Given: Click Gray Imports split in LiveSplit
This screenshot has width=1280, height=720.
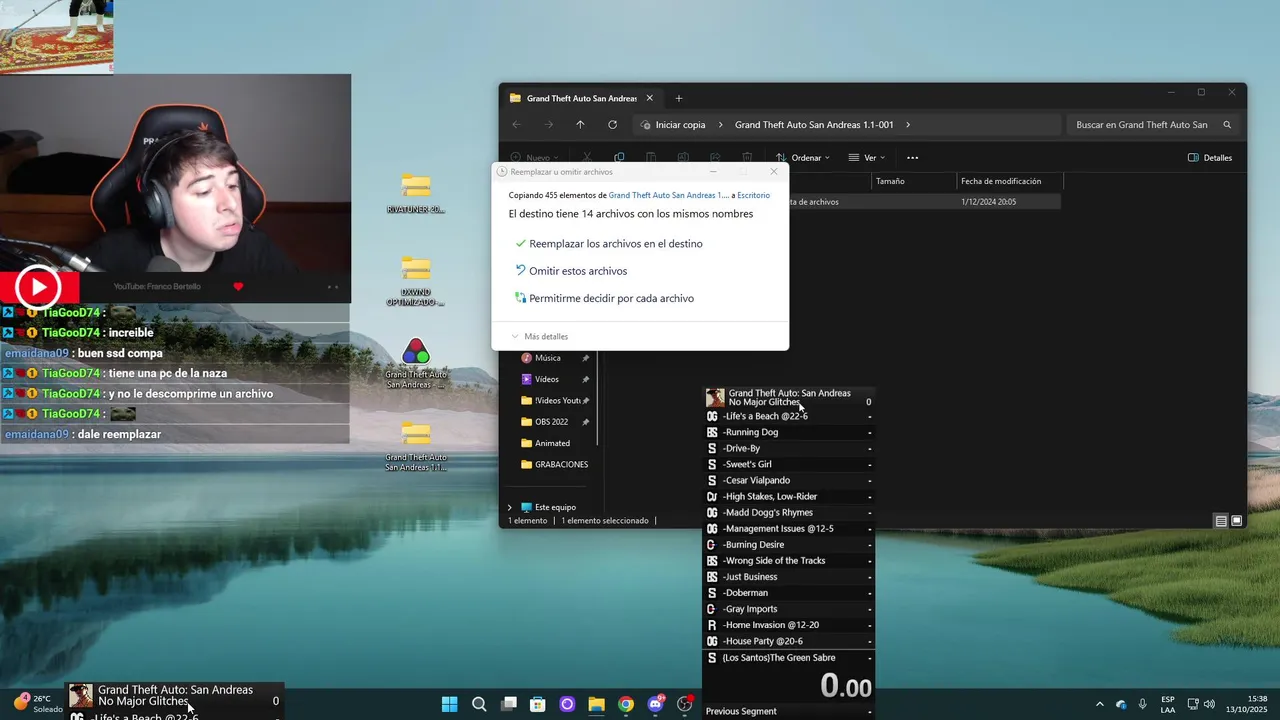Looking at the screenshot, I should [x=789, y=609].
